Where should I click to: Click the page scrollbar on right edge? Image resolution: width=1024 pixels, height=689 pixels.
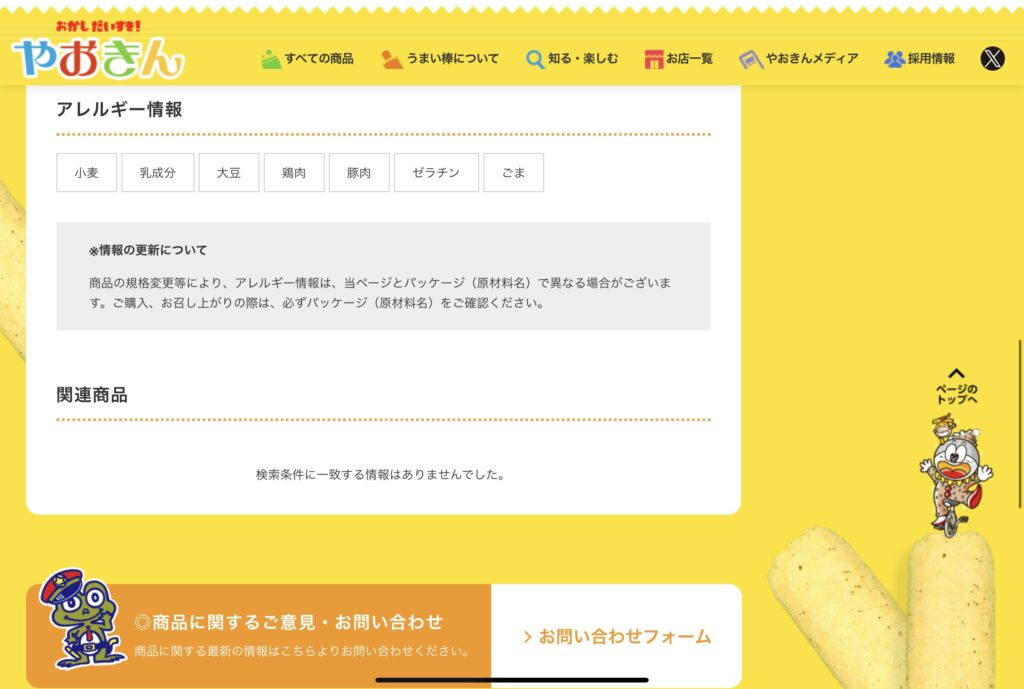coord(1020,400)
